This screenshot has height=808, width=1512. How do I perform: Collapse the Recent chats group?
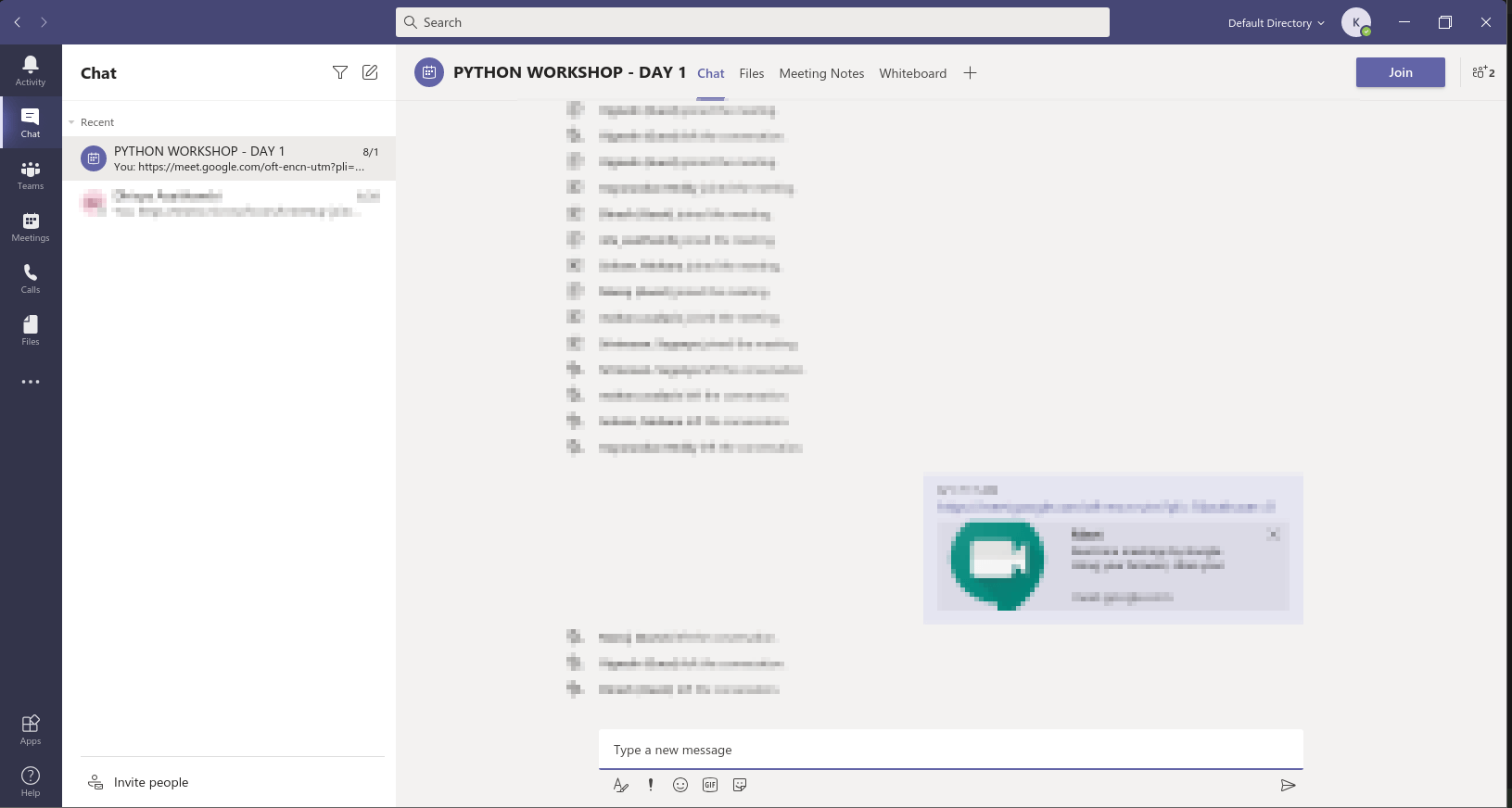pos(71,122)
